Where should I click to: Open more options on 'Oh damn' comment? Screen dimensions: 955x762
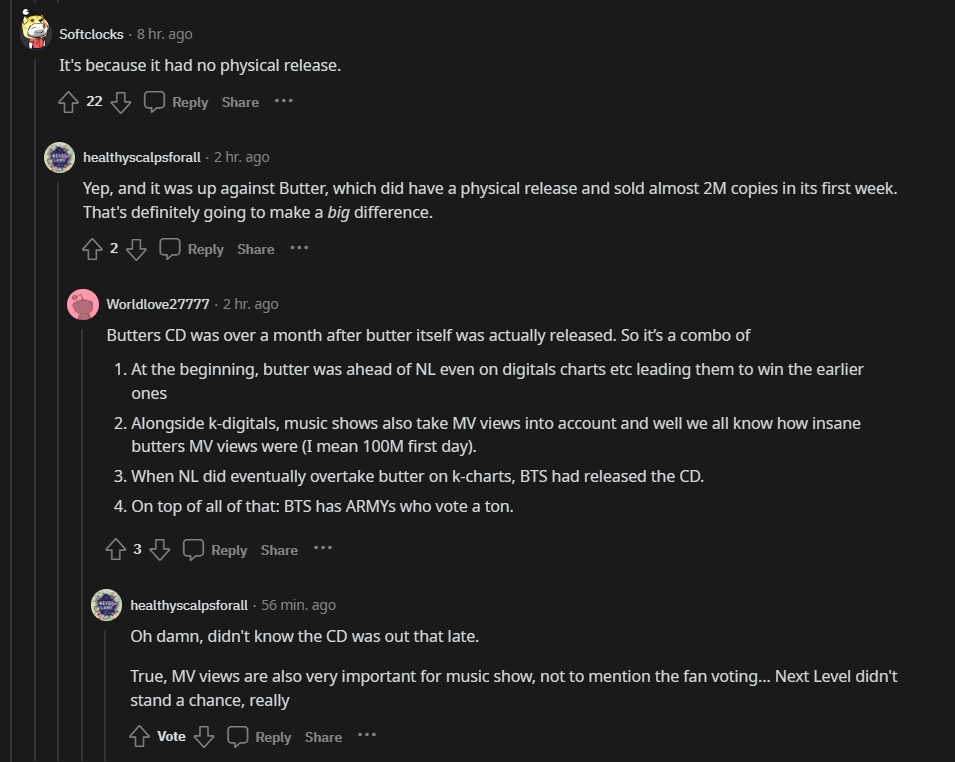(367, 736)
